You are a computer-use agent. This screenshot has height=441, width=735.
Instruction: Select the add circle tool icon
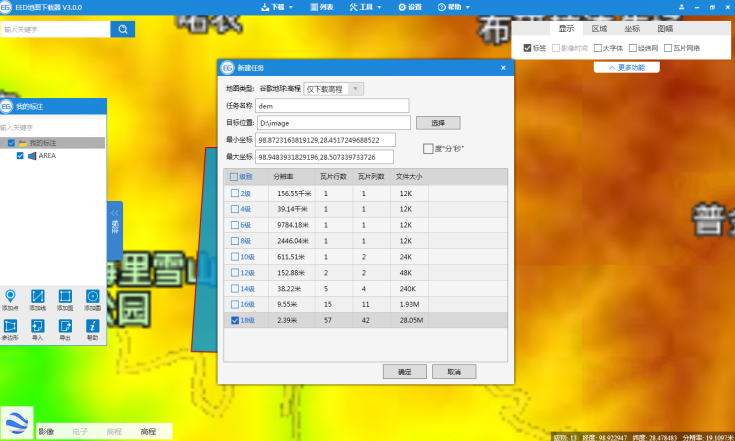click(x=92, y=298)
